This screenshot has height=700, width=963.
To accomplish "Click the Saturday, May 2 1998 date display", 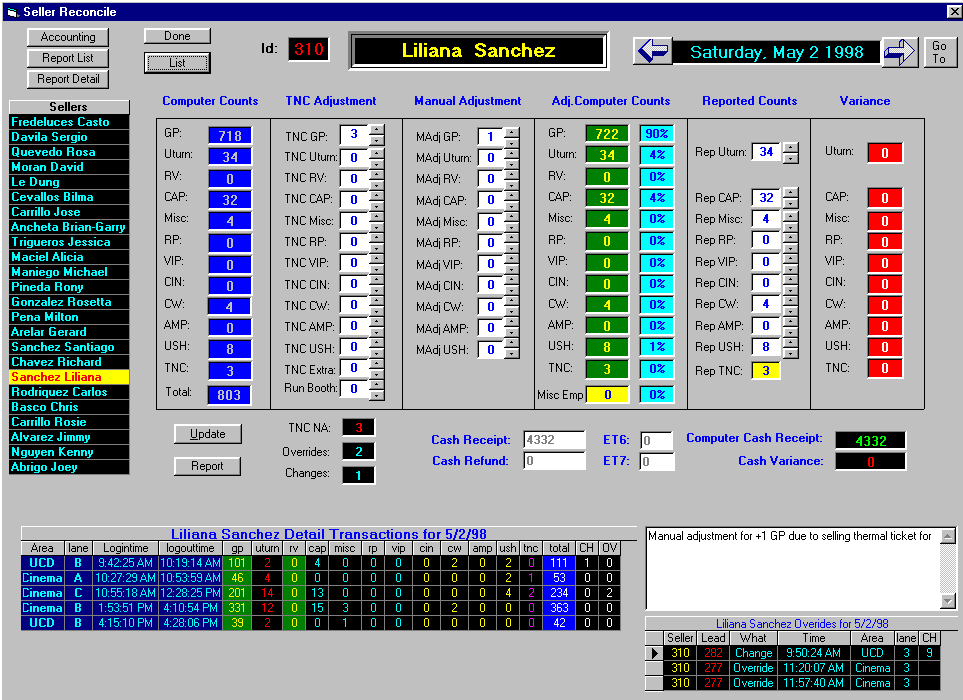I will [x=776, y=52].
